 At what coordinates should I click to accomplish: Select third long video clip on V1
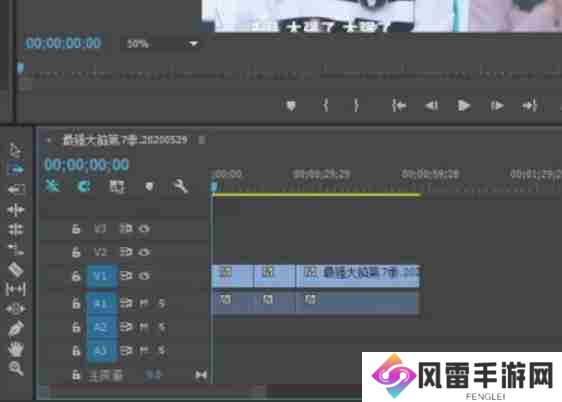358,276
